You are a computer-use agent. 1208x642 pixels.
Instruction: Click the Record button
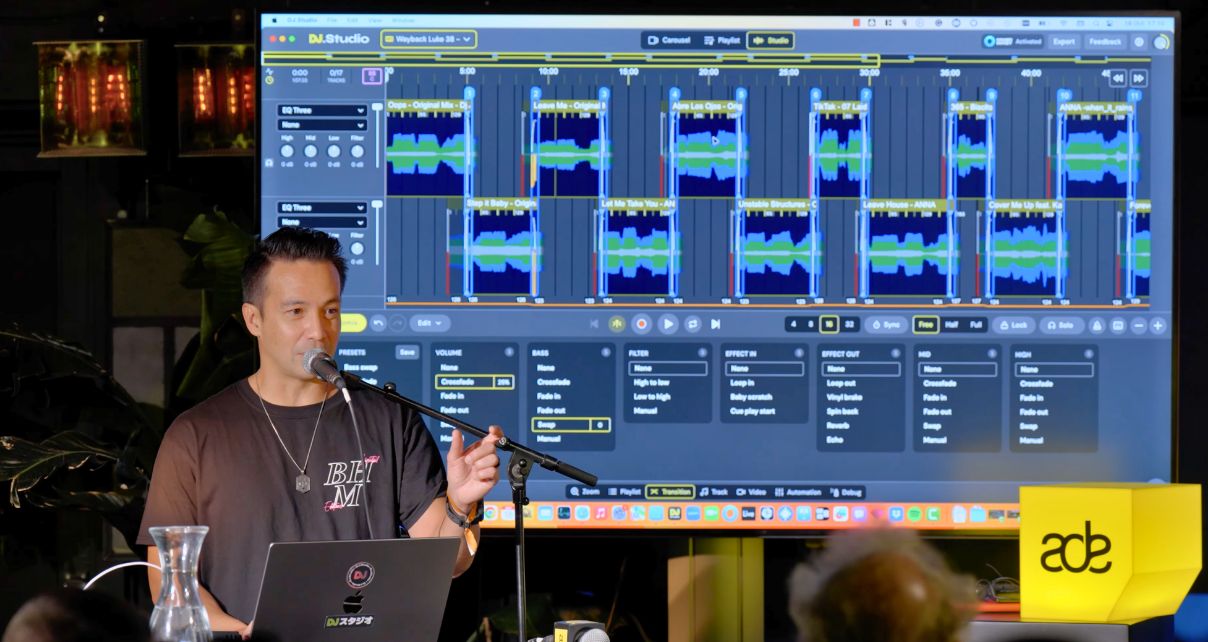[x=641, y=324]
